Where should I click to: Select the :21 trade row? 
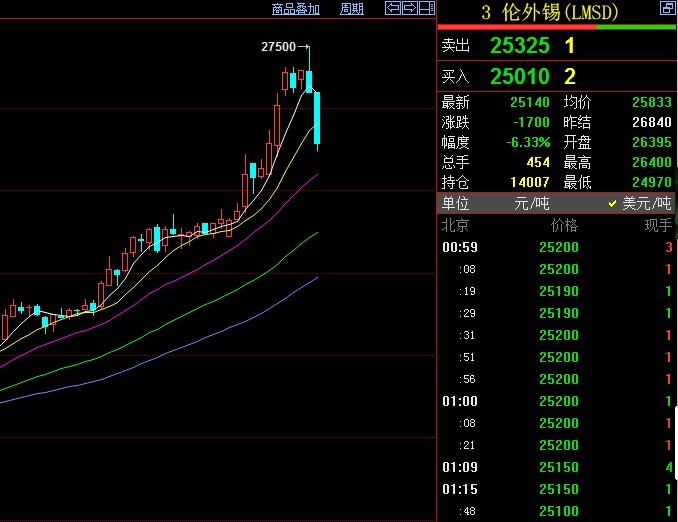click(x=557, y=445)
